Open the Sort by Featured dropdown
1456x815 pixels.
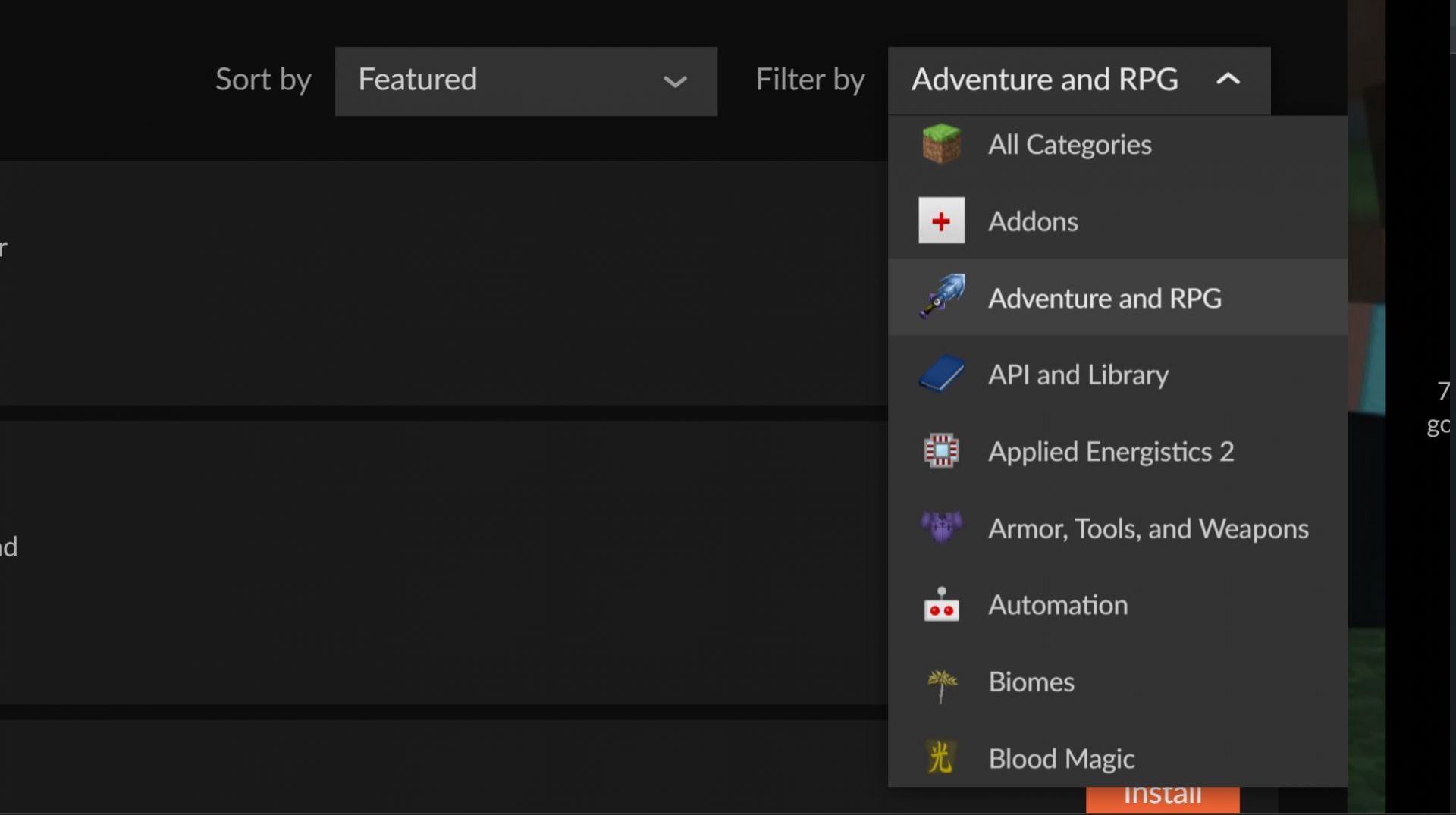(x=526, y=81)
